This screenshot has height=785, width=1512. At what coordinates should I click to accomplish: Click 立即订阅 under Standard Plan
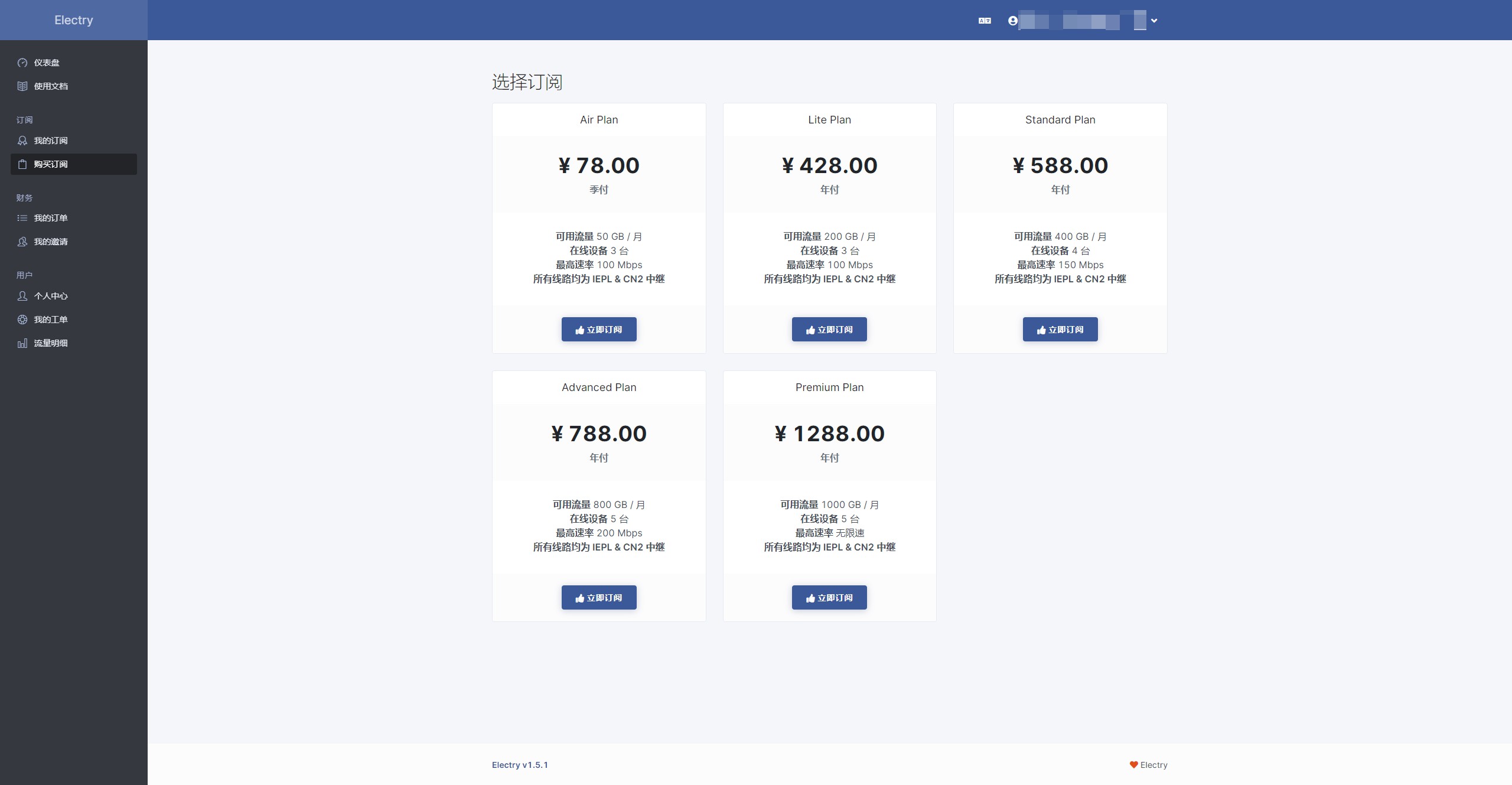1060,330
